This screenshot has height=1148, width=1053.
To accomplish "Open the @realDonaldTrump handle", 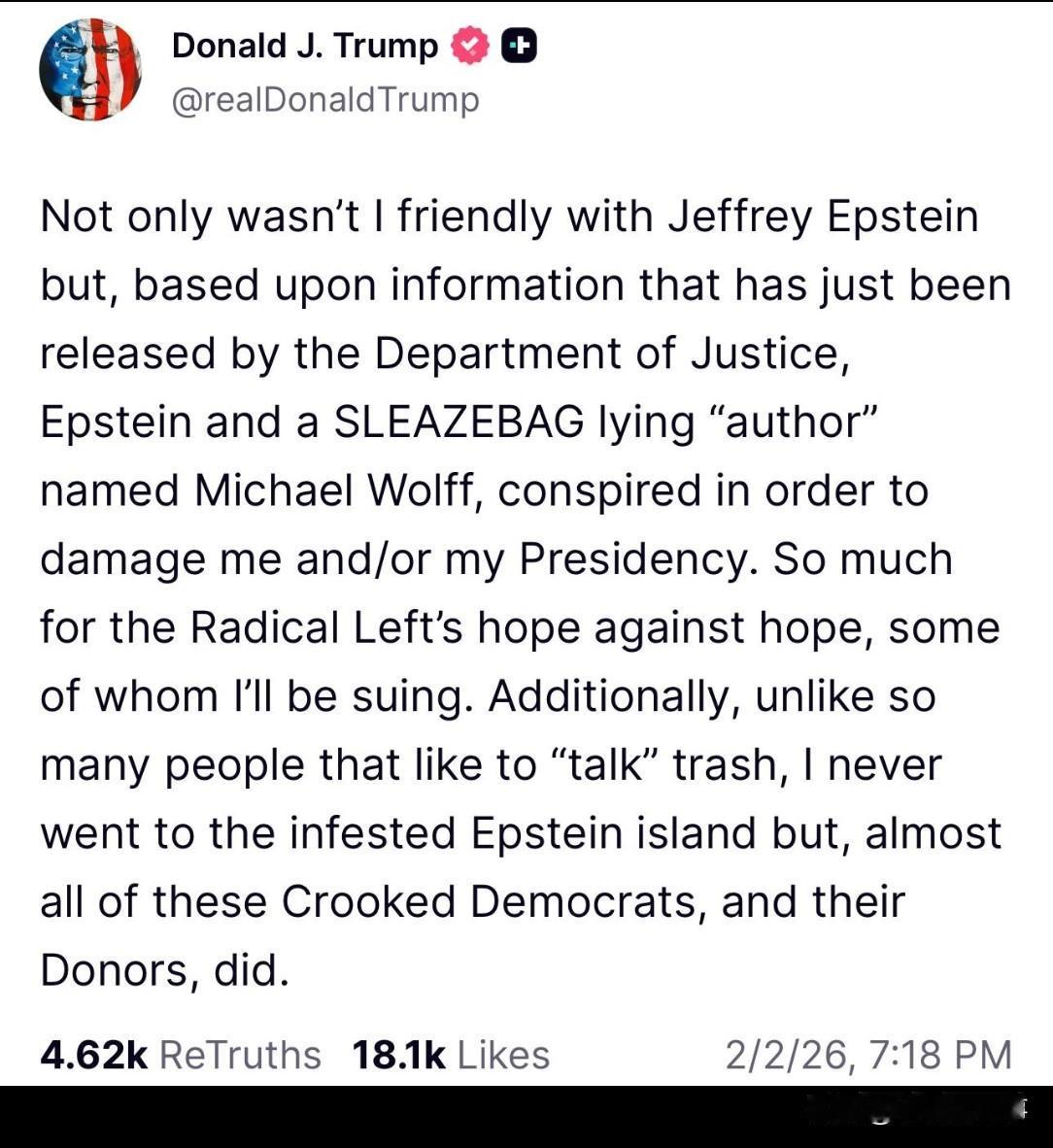I will click(324, 100).
